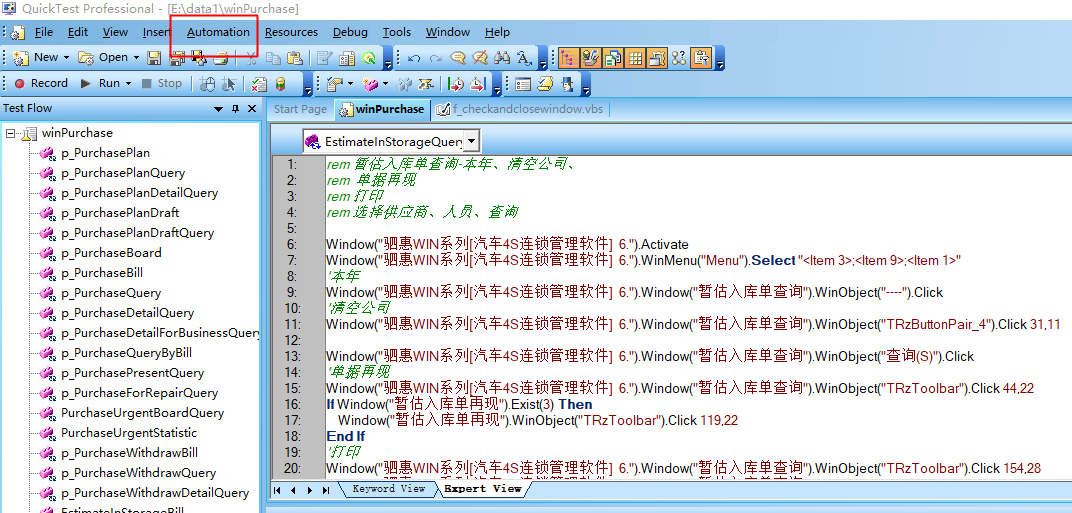The height and width of the screenshot is (513, 1072).
Task: Toggle the last highlighted clipboard pane icon
Action: click(x=701, y=58)
